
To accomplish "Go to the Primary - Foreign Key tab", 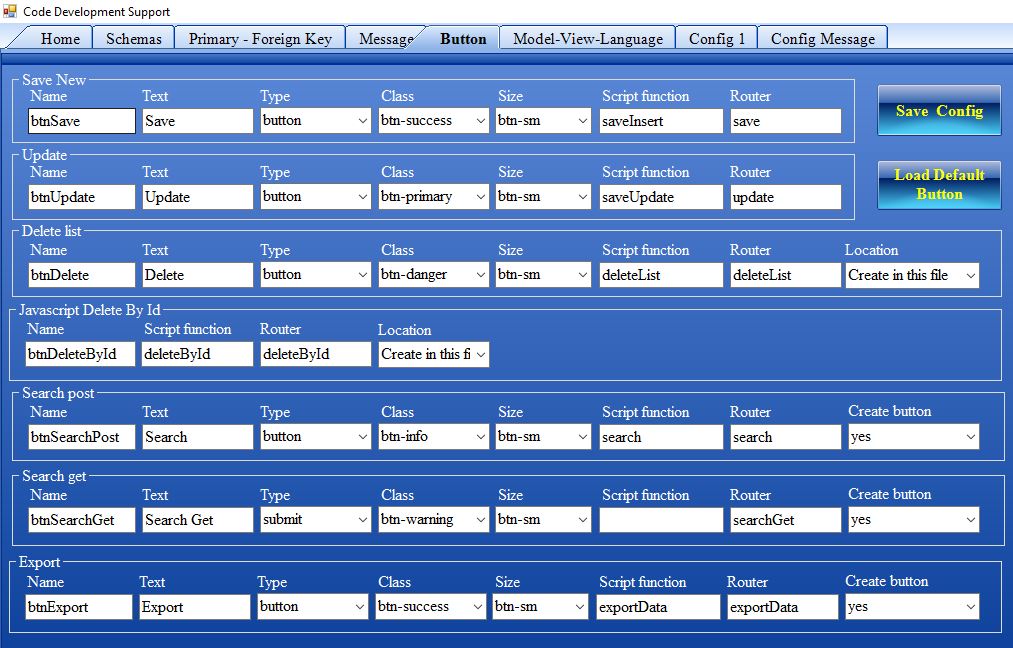I will 259,39.
